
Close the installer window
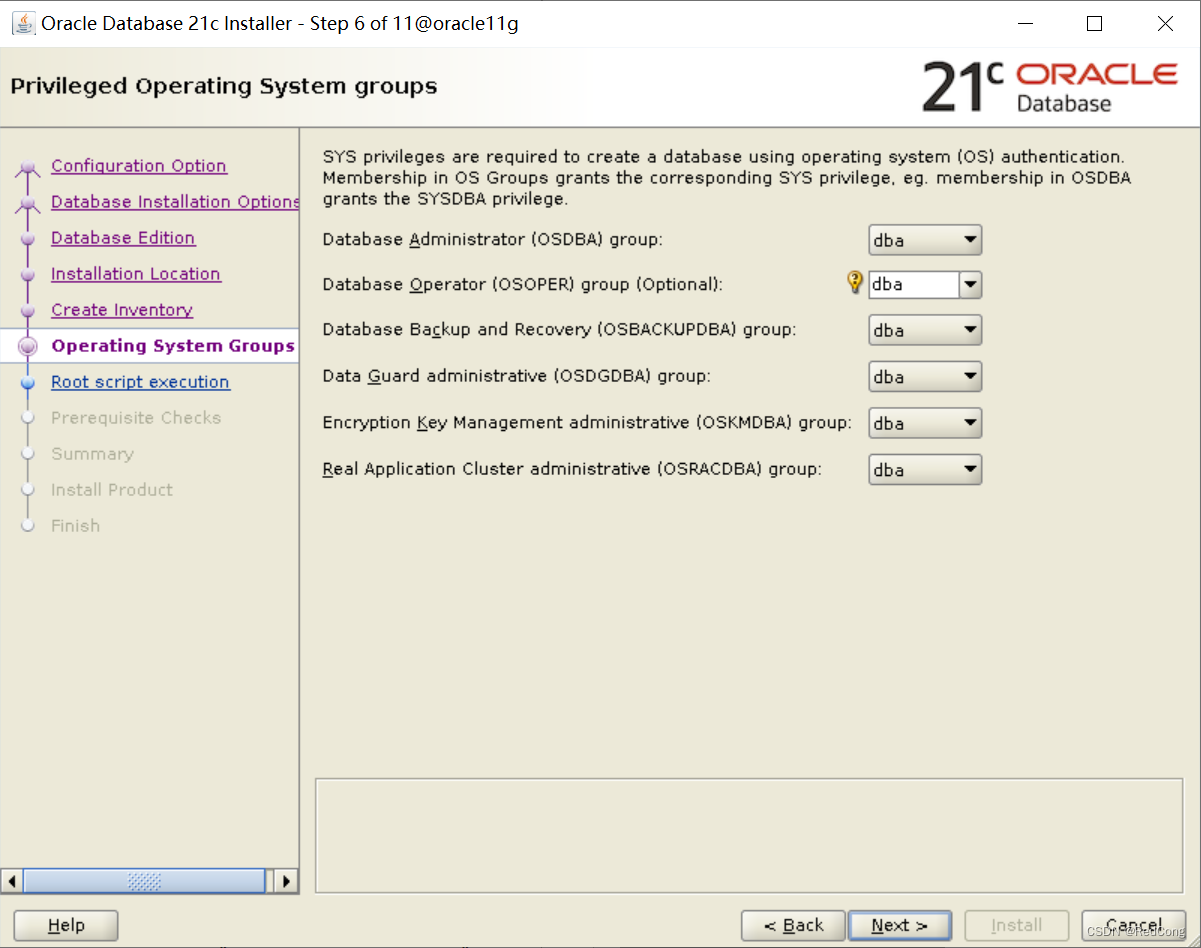pyautogui.click(x=1165, y=24)
